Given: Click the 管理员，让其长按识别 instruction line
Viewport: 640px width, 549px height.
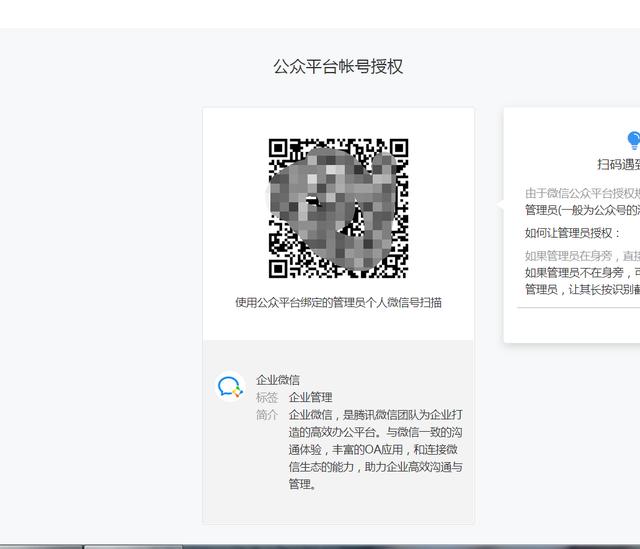Looking at the screenshot, I should [582, 289].
